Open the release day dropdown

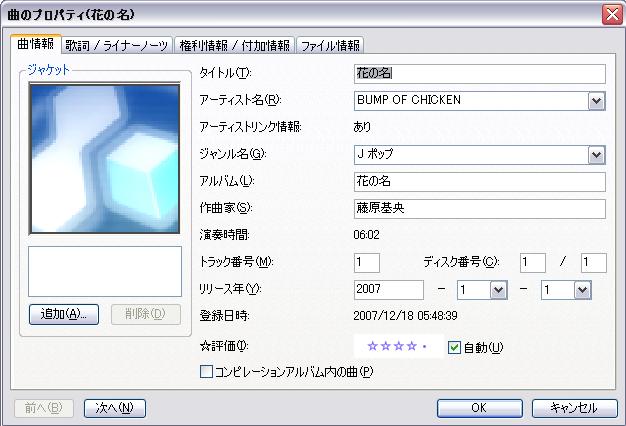tap(582, 289)
